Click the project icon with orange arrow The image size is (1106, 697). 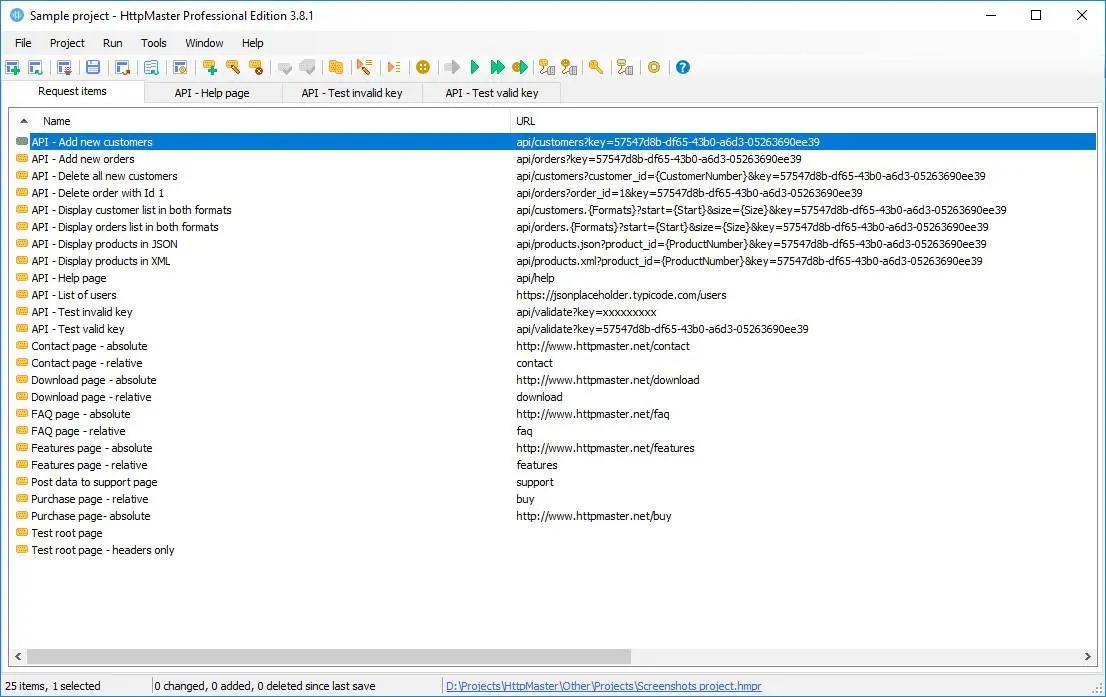[122, 67]
